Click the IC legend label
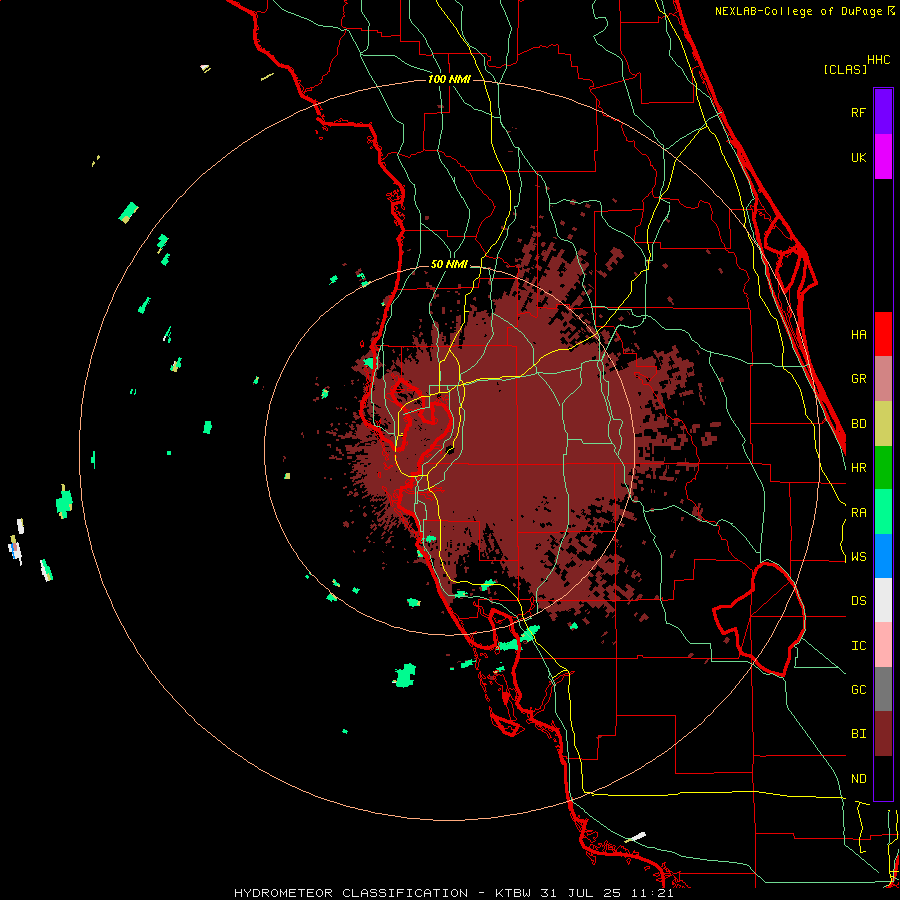Viewport: 900px width, 900px height. click(858, 646)
